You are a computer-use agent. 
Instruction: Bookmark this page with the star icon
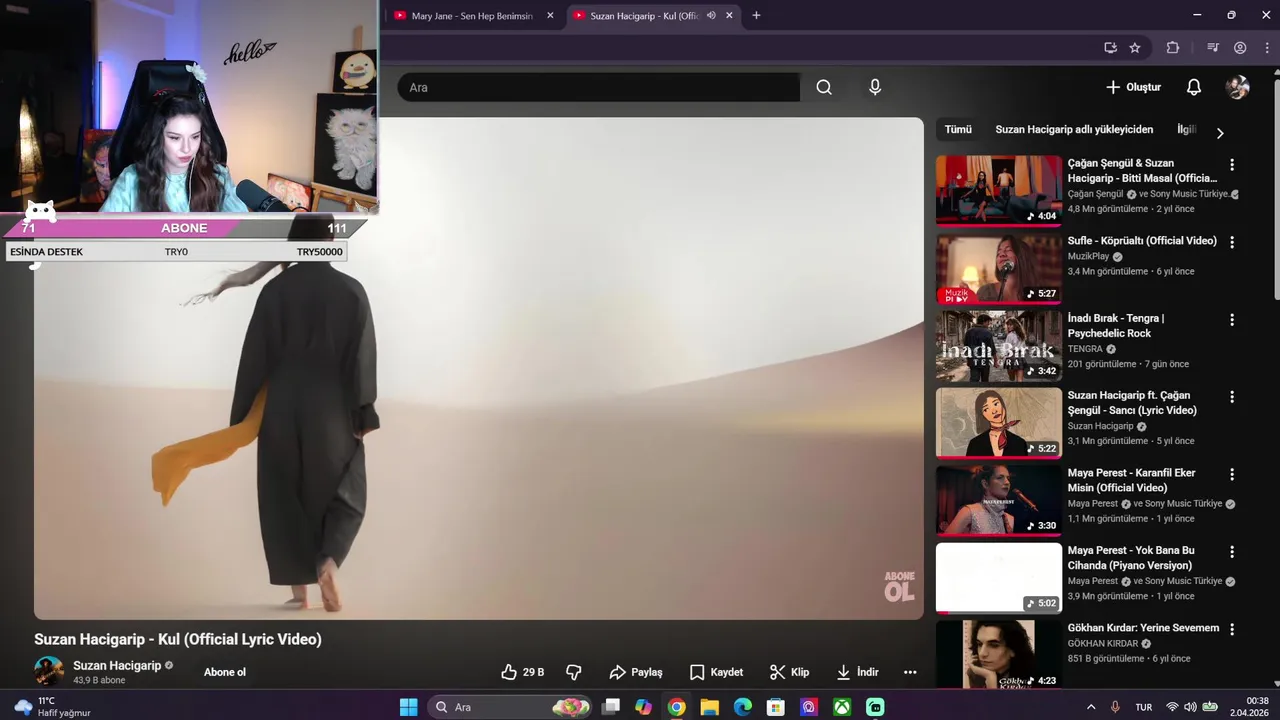click(1135, 47)
